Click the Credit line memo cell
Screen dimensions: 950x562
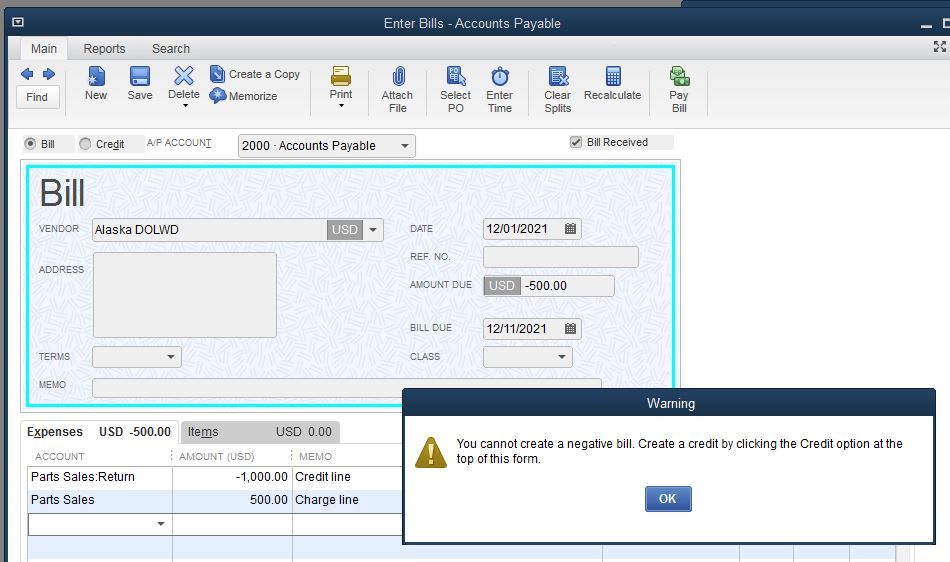(x=348, y=477)
